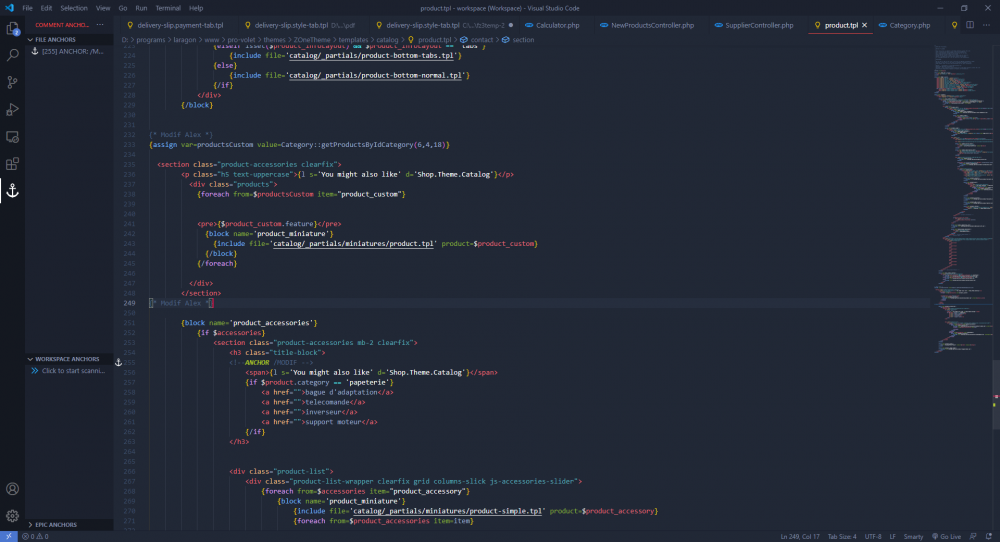This screenshot has height=542, width=1000.
Task: Click the contact symbol in breadcrumbs
Action: 476,40
